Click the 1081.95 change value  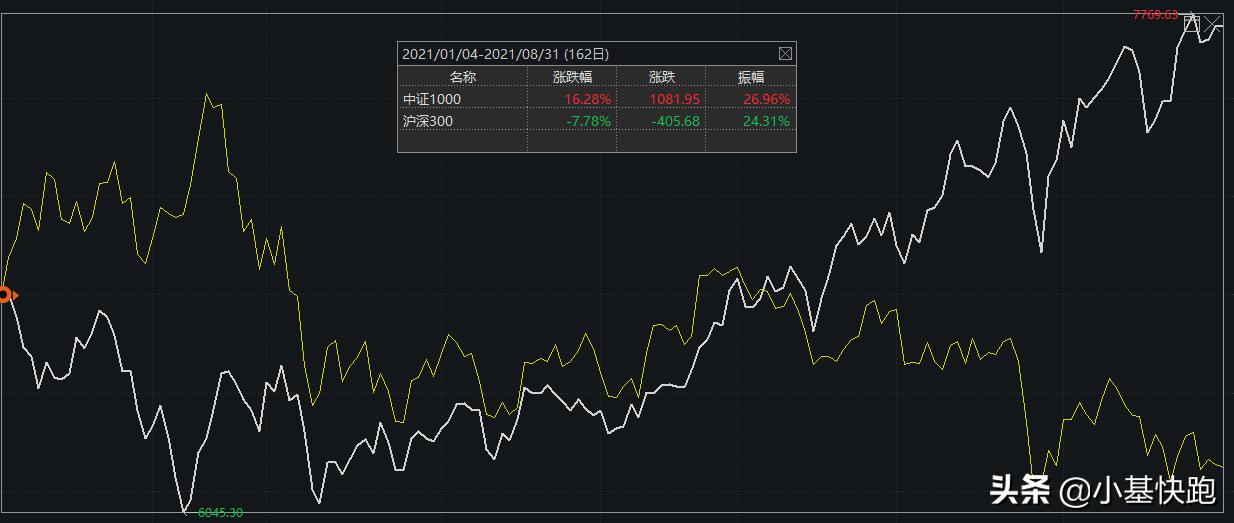coord(674,99)
